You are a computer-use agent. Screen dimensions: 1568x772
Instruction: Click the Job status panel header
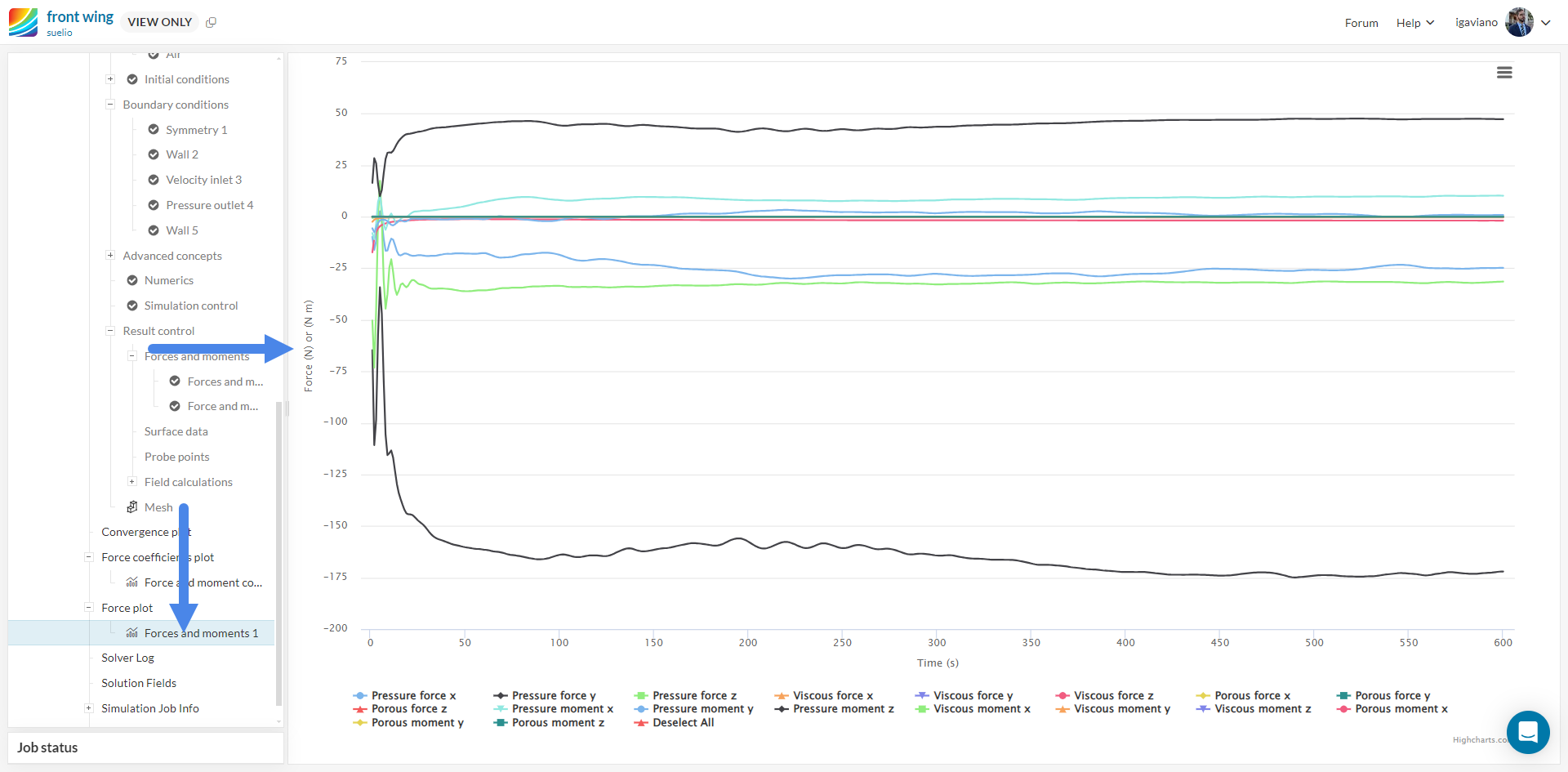47,747
